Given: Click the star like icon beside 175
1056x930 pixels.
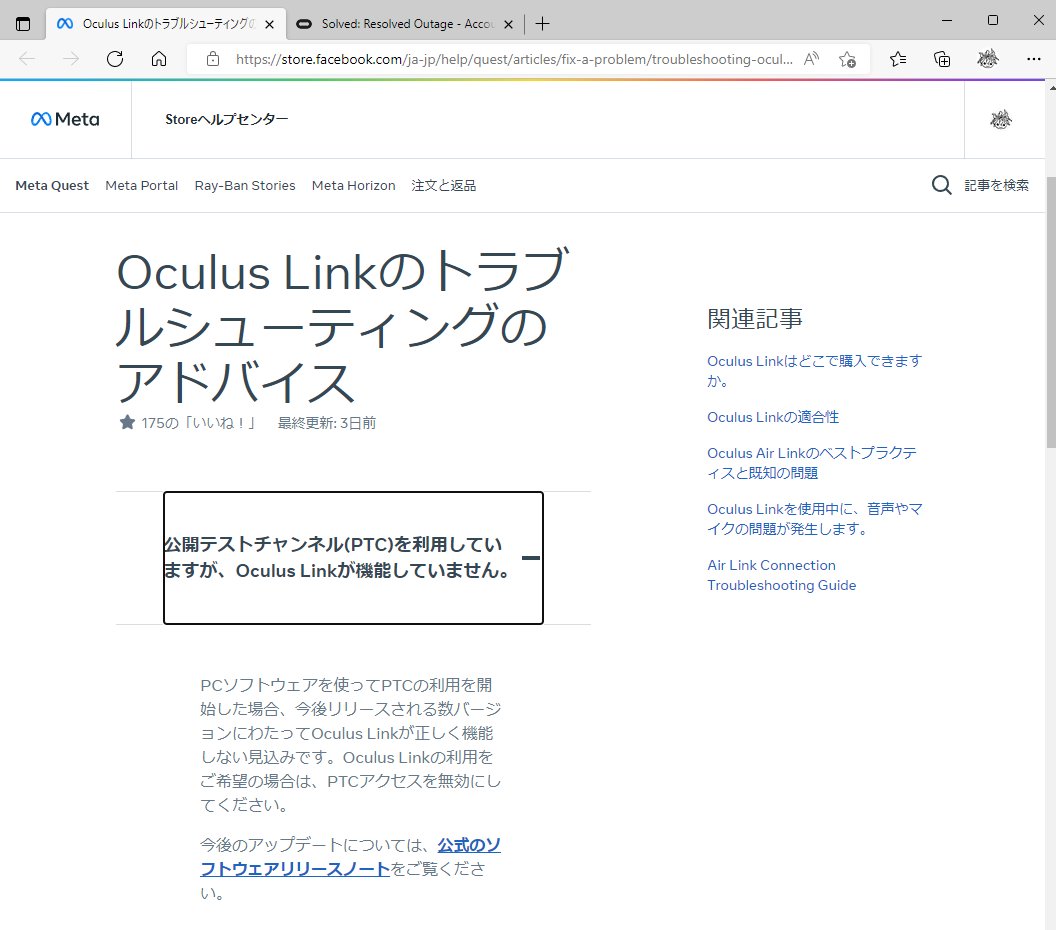Looking at the screenshot, I should click(127, 422).
